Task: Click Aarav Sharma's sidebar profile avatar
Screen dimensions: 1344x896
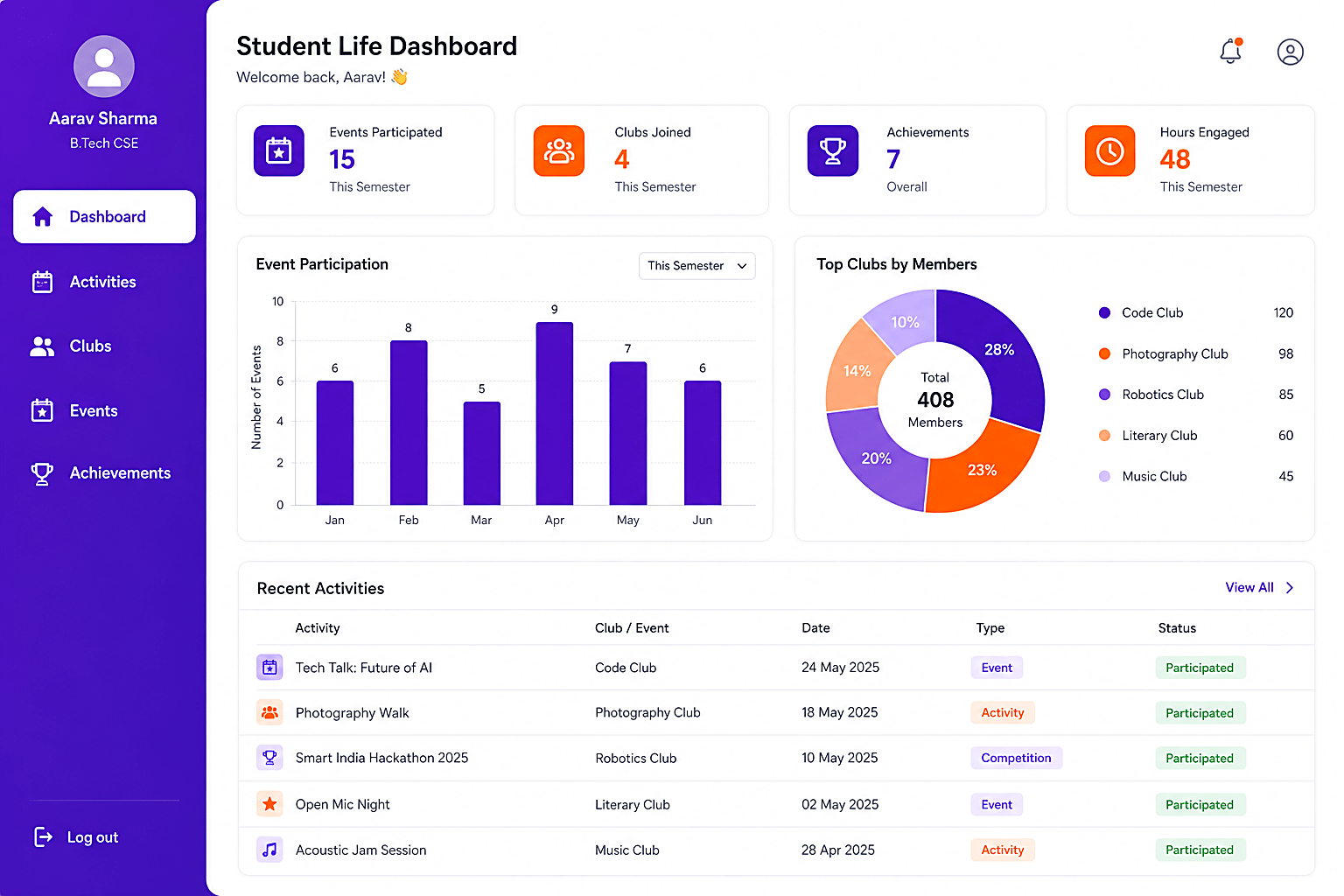Action: 104,66
